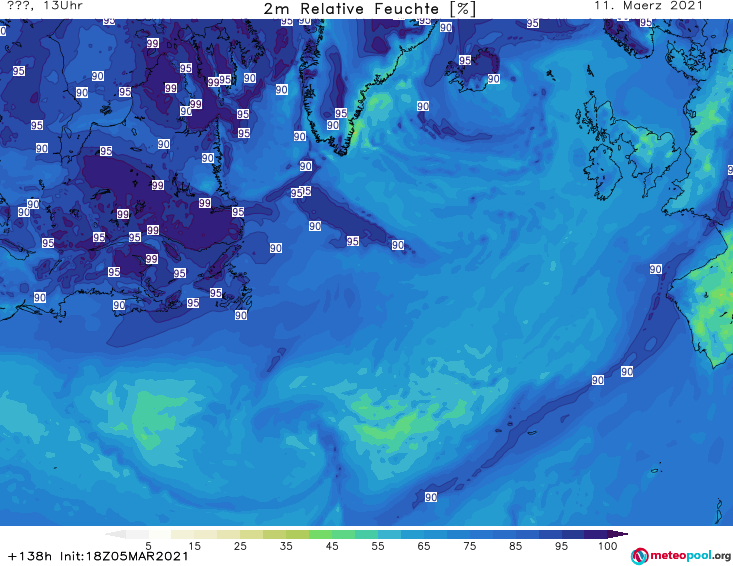
Task: Pick the pale white legend swatch above 5
Action: pyautogui.click(x=160, y=534)
